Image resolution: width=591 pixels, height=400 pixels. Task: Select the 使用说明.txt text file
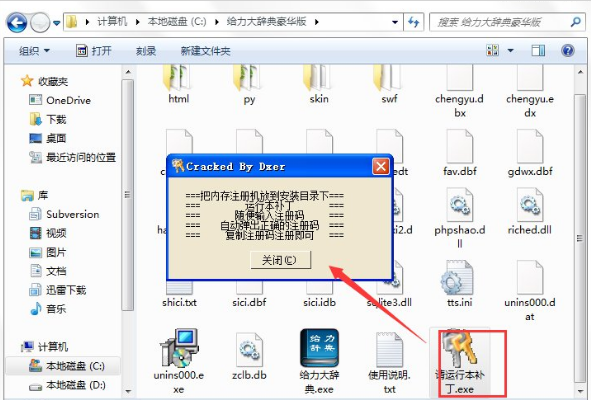[389, 362]
